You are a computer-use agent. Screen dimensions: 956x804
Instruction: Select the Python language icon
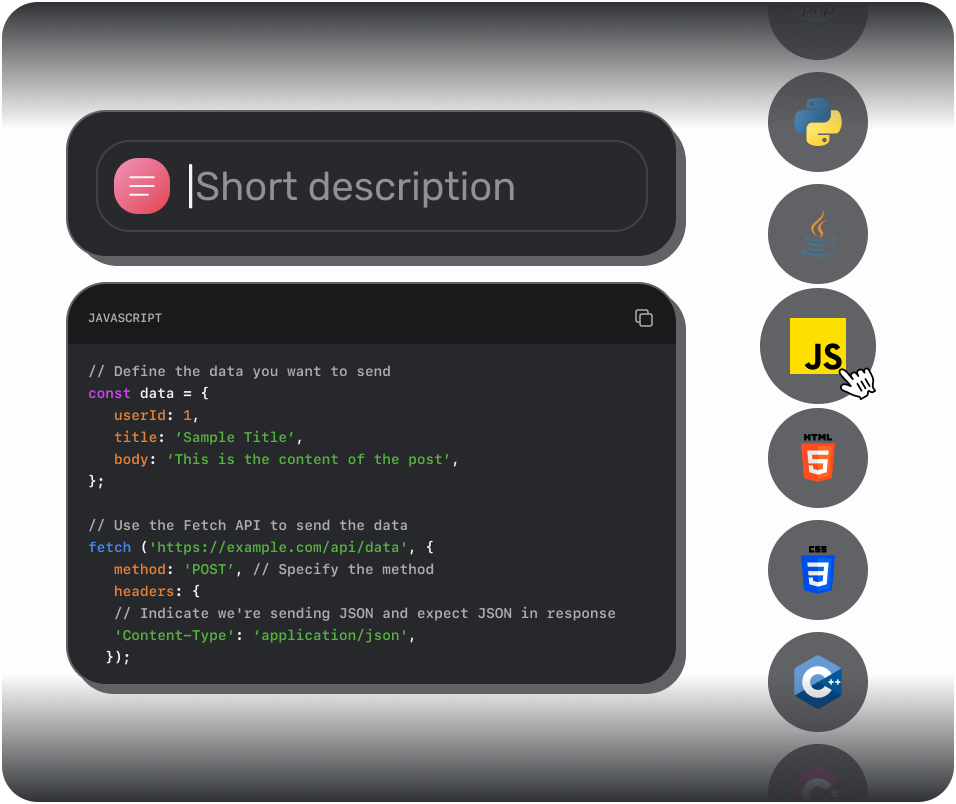click(x=817, y=122)
